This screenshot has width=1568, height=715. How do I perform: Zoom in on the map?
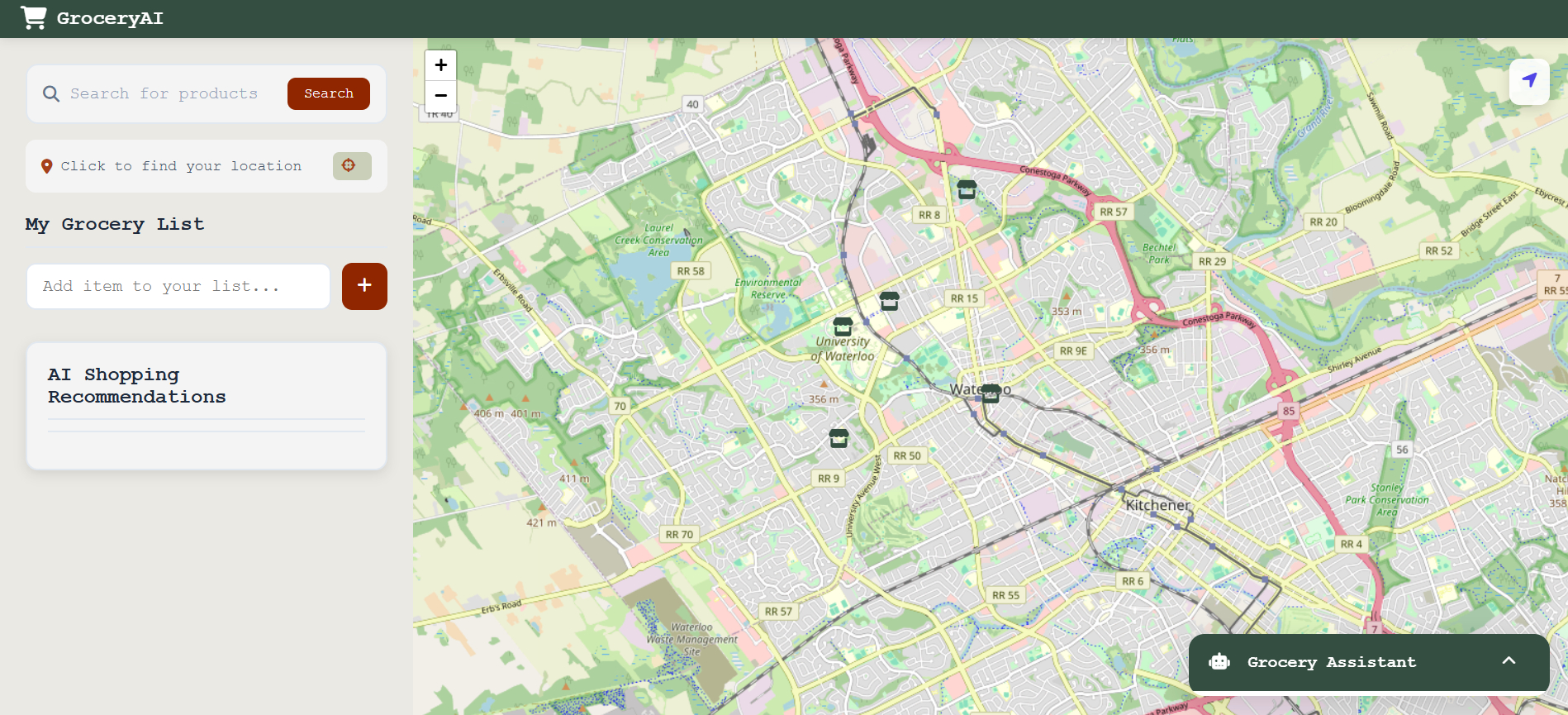click(441, 65)
